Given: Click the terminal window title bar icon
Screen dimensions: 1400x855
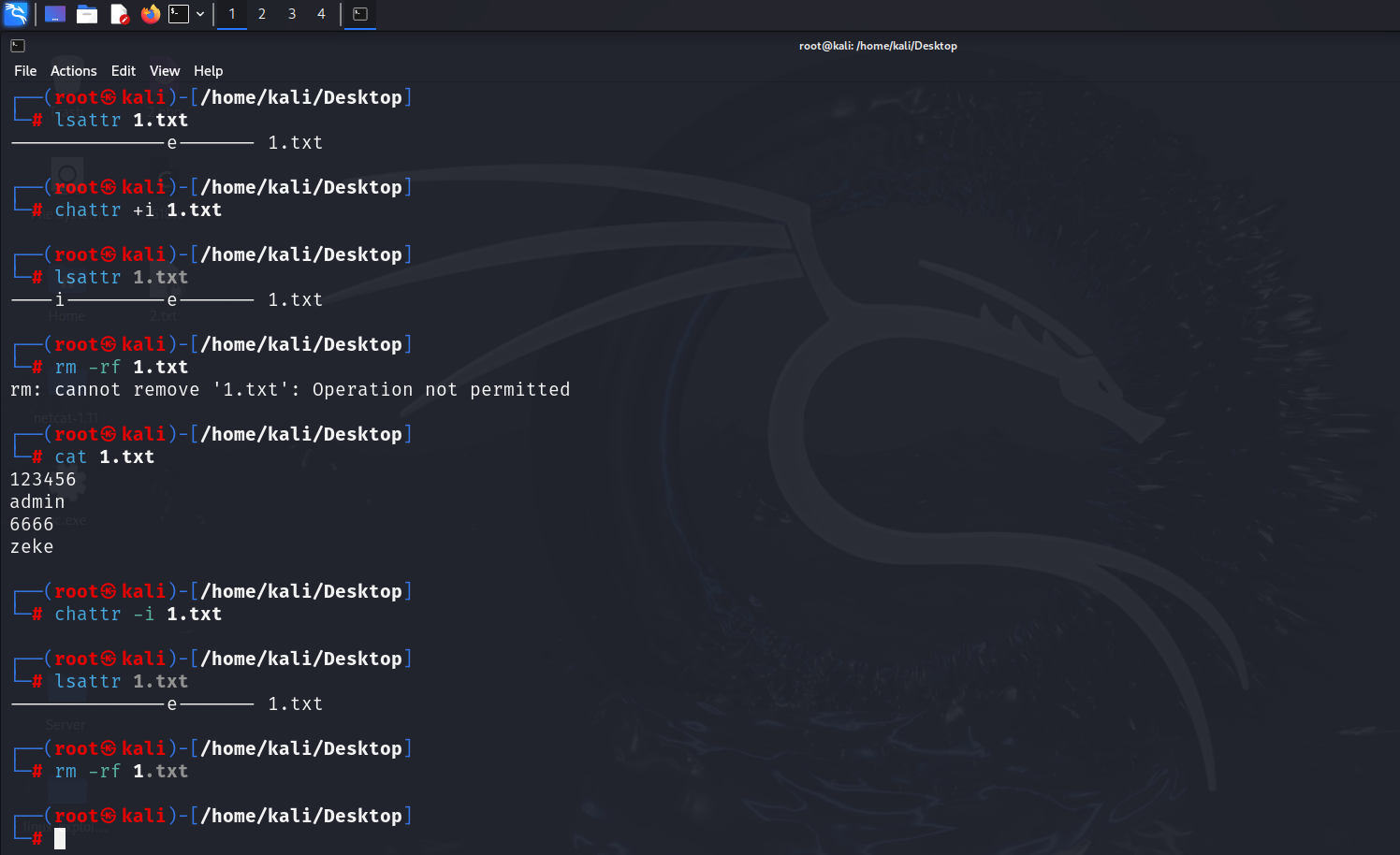Looking at the screenshot, I should 18,46.
